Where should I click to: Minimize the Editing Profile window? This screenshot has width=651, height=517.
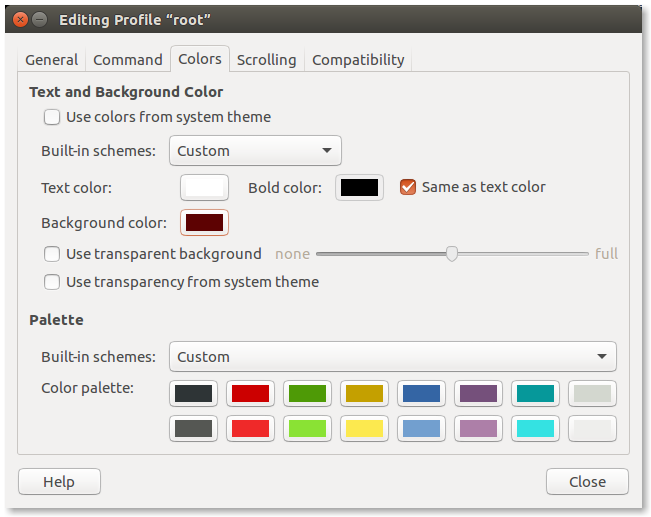39,20
